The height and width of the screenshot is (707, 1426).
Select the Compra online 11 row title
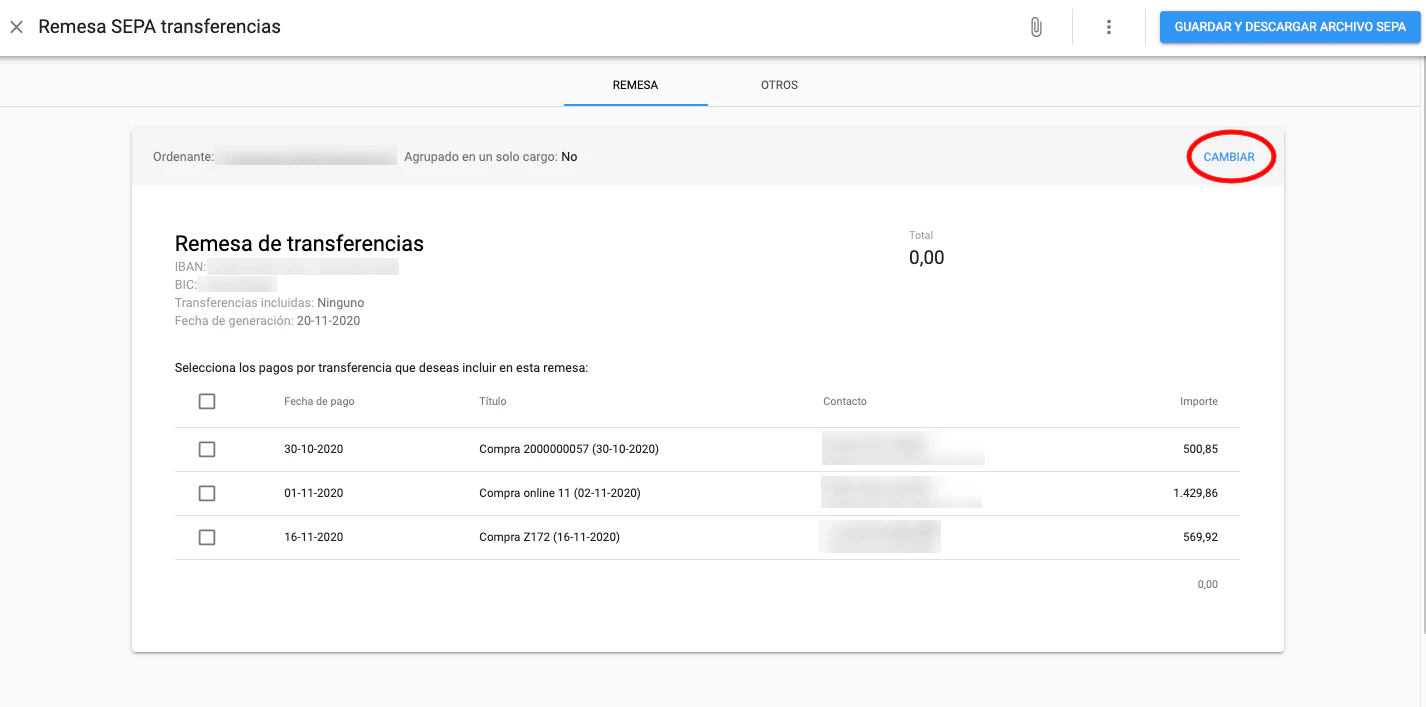559,493
